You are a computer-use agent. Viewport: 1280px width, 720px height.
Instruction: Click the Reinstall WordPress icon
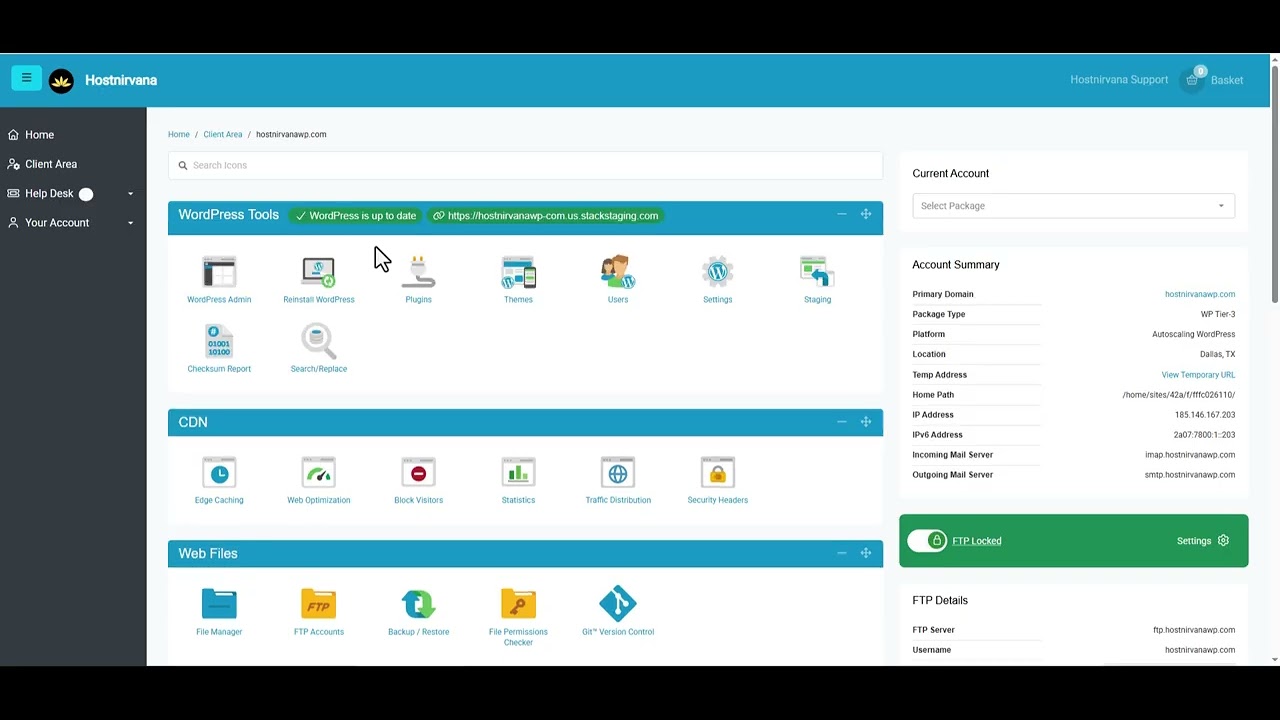pyautogui.click(x=318, y=272)
